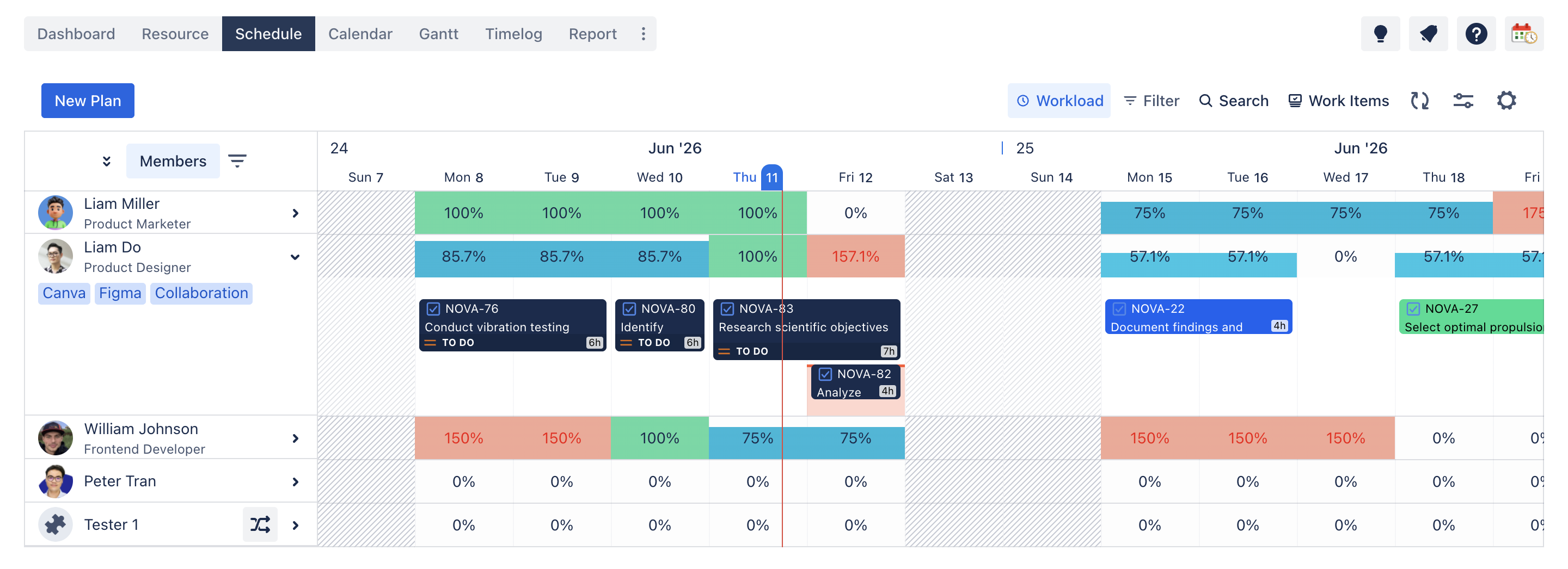Open the Timelog tab
1568x569 pixels.
pyautogui.click(x=513, y=34)
